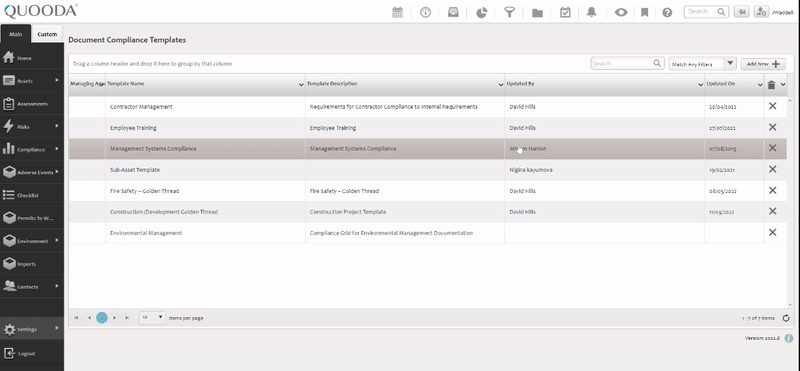Delete the Fire Safety – Golden Thread row

[772, 190]
